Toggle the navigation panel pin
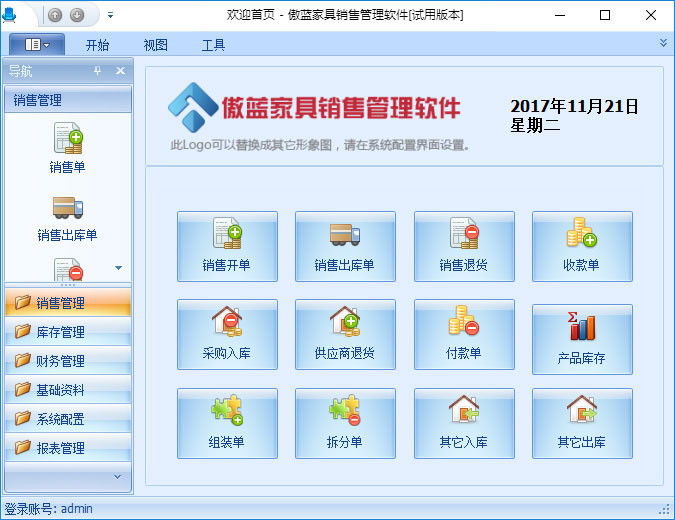This screenshot has width=675, height=520. (98, 71)
